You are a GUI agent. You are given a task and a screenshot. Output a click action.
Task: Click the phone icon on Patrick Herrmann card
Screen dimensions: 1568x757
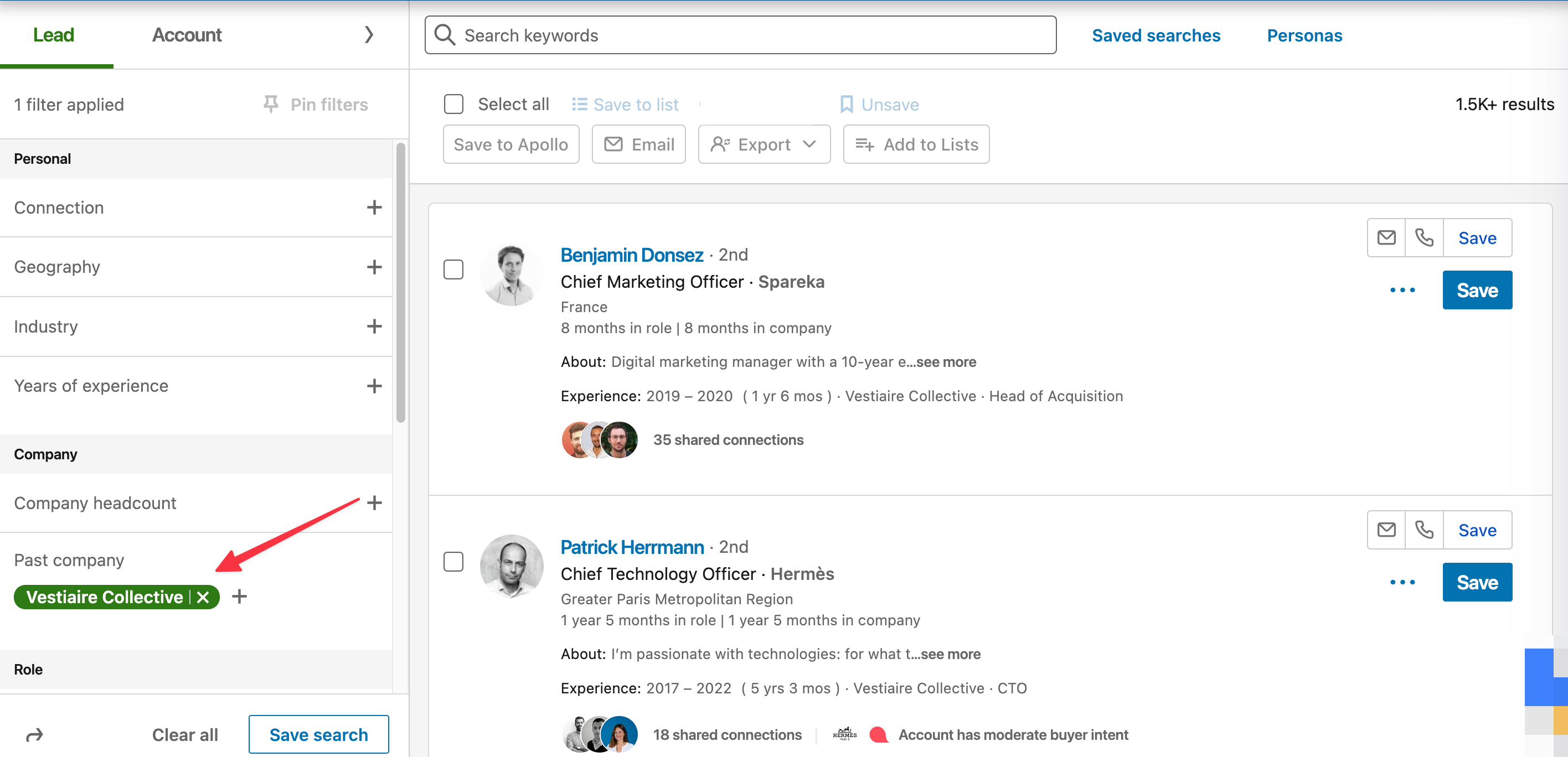1423,530
